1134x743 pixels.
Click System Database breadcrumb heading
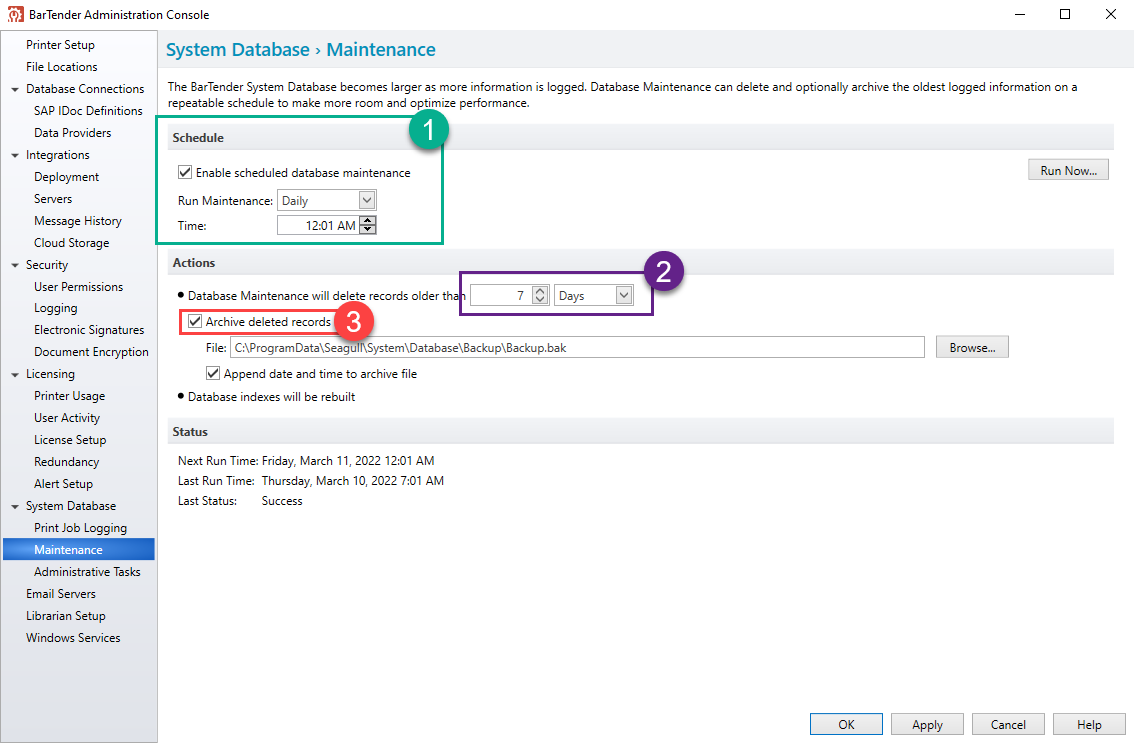click(238, 49)
